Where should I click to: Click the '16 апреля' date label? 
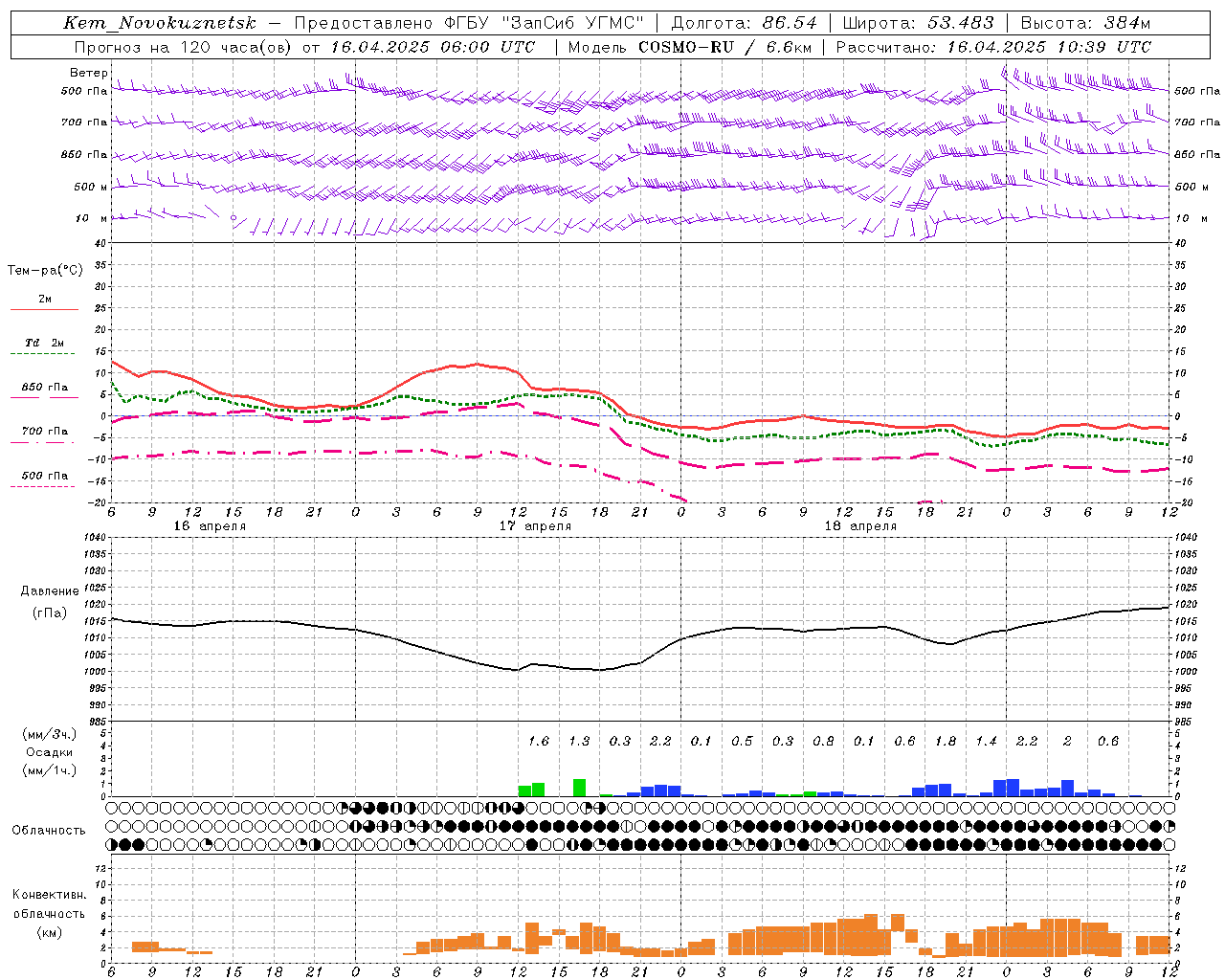(210, 526)
